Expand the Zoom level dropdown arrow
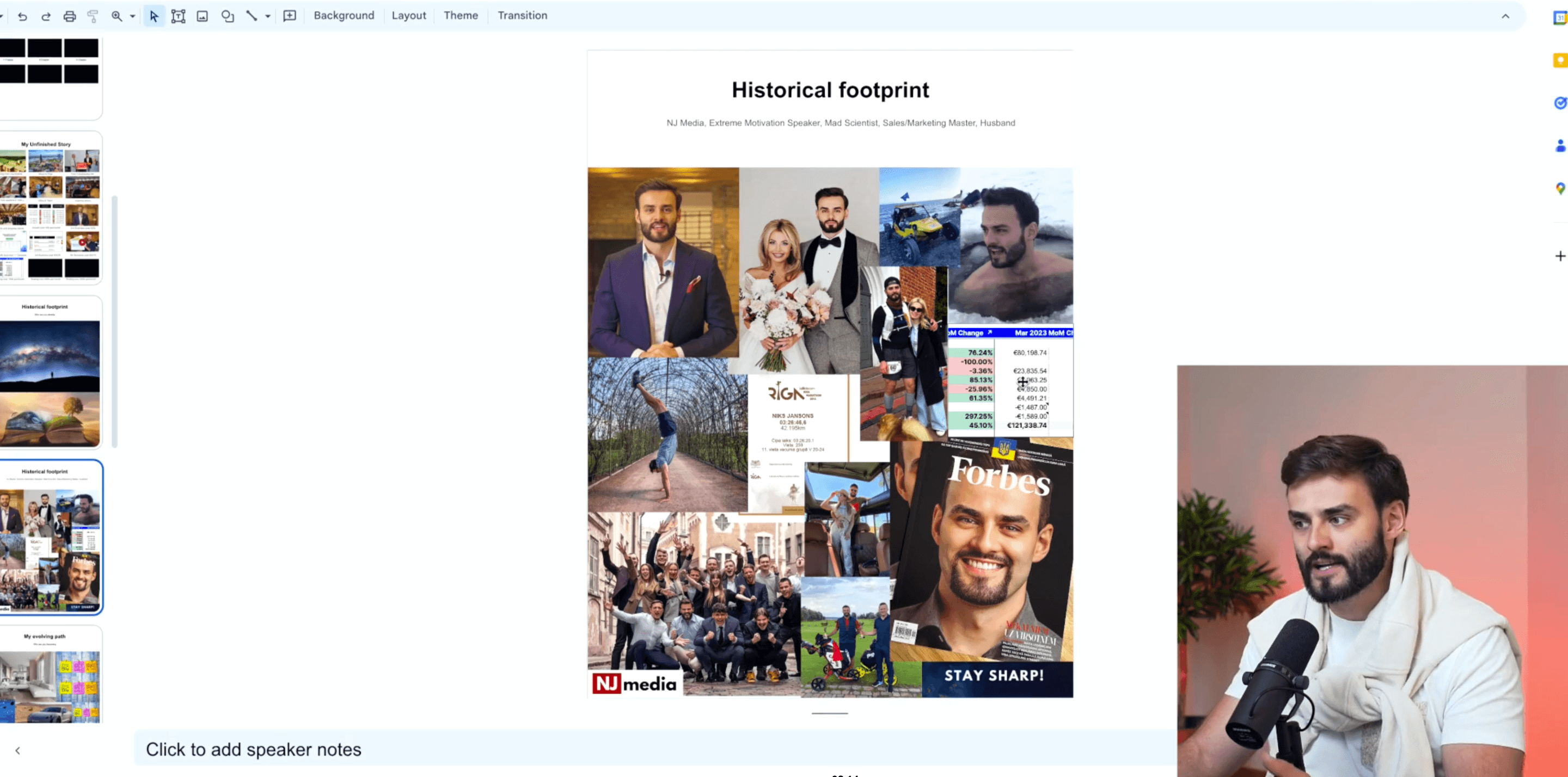The height and width of the screenshot is (777, 1568). pos(132,16)
